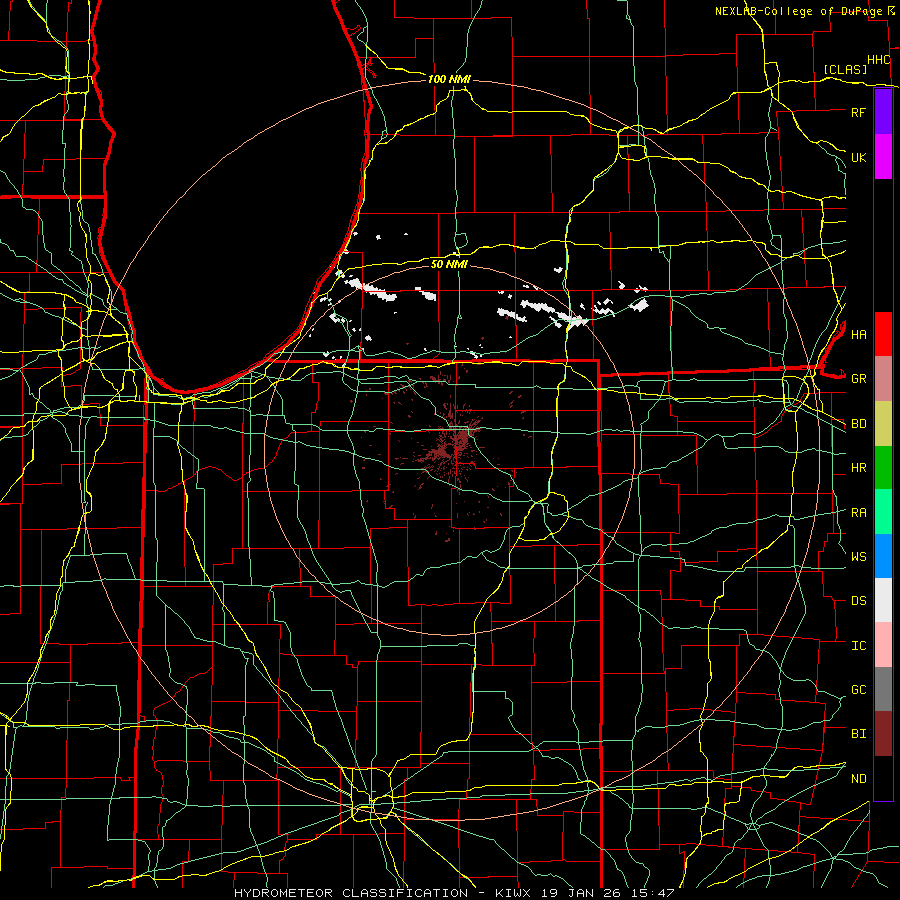Click the IC legend label
900x900 pixels.
pyautogui.click(x=858, y=645)
